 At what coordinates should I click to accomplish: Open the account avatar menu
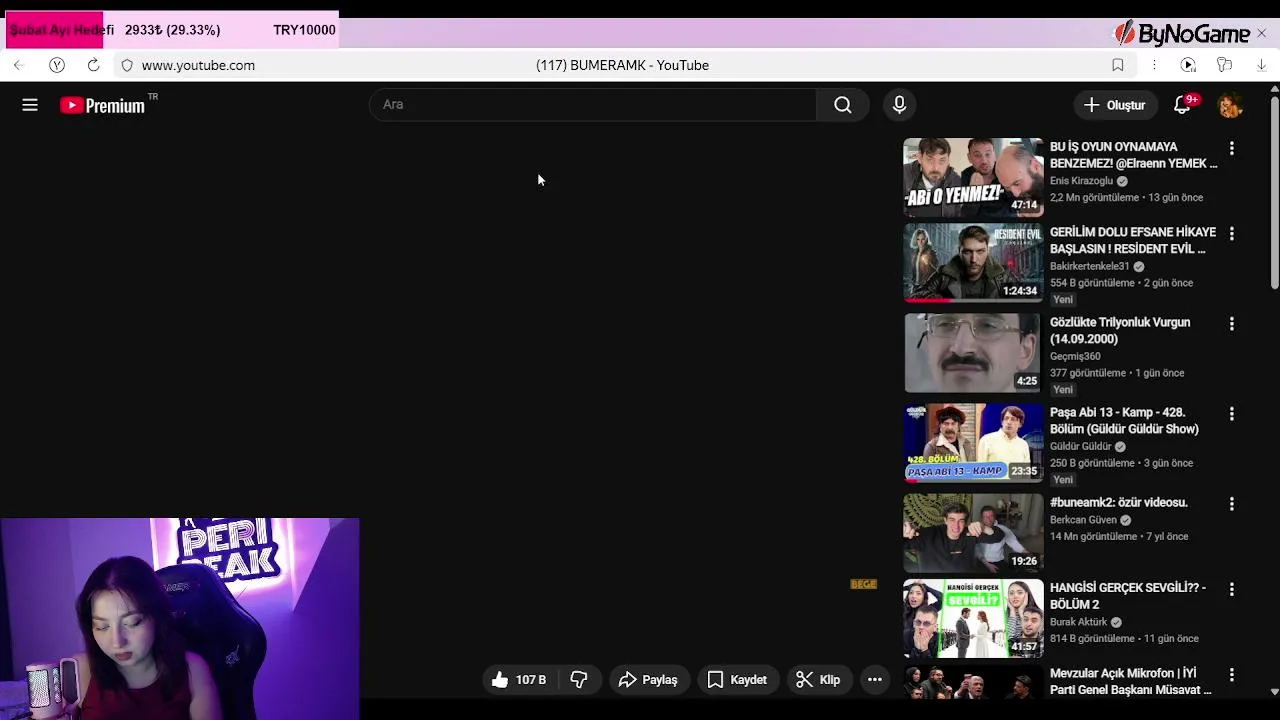(1230, 105)
